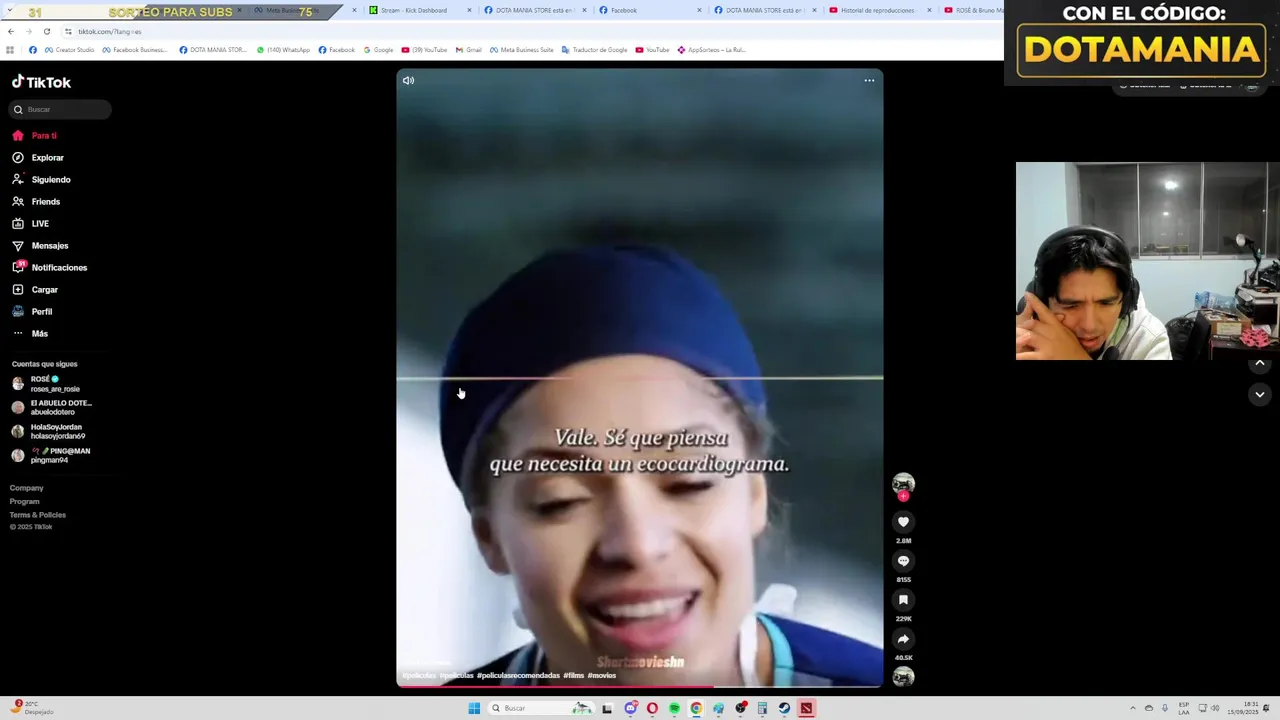The image size is (1280, 720).
Task: Open the Traductor de Google bookmark
Action: [x=595, y=50]
